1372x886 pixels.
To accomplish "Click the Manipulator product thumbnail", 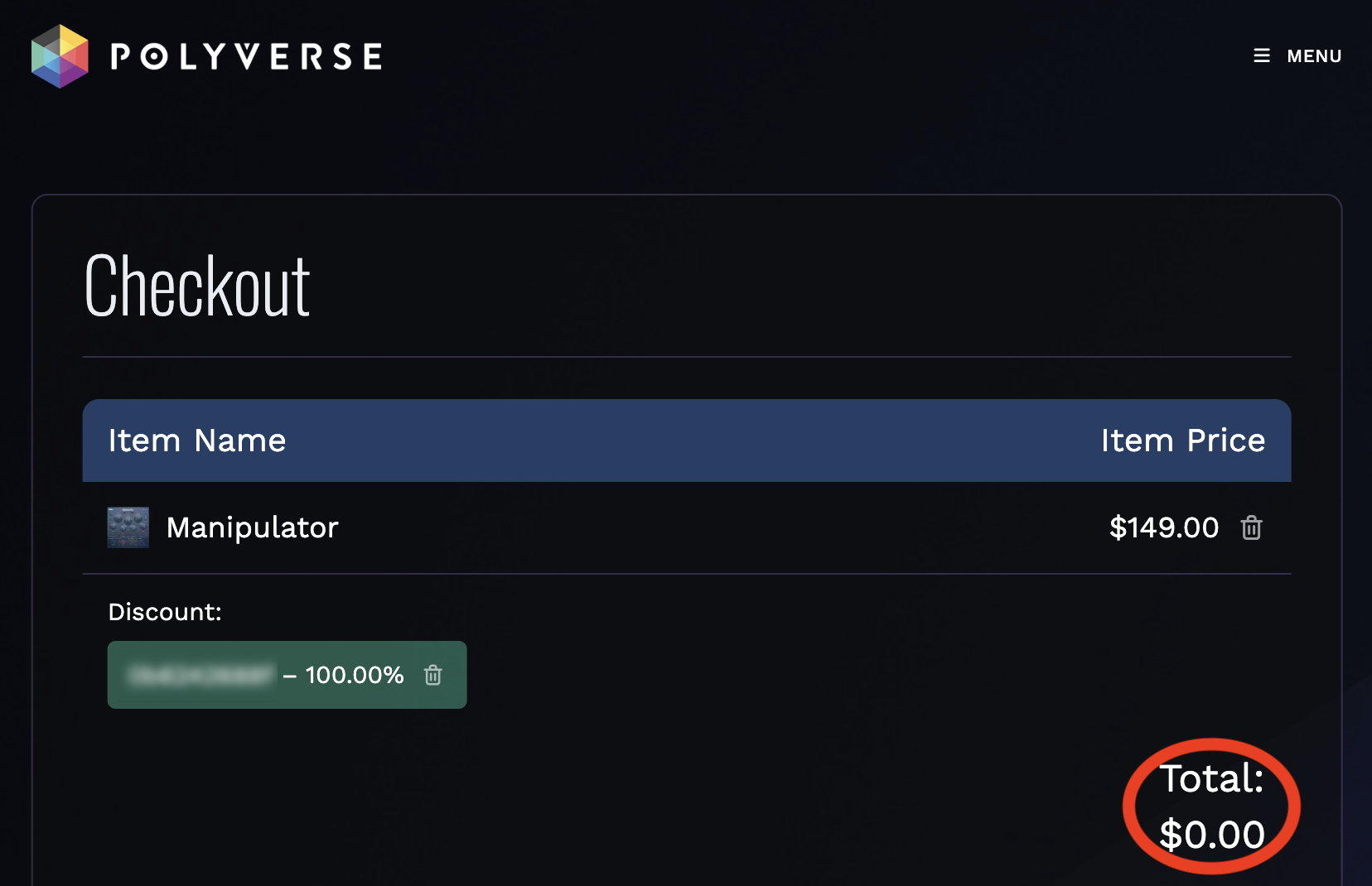I will click(x=128, y=527).
